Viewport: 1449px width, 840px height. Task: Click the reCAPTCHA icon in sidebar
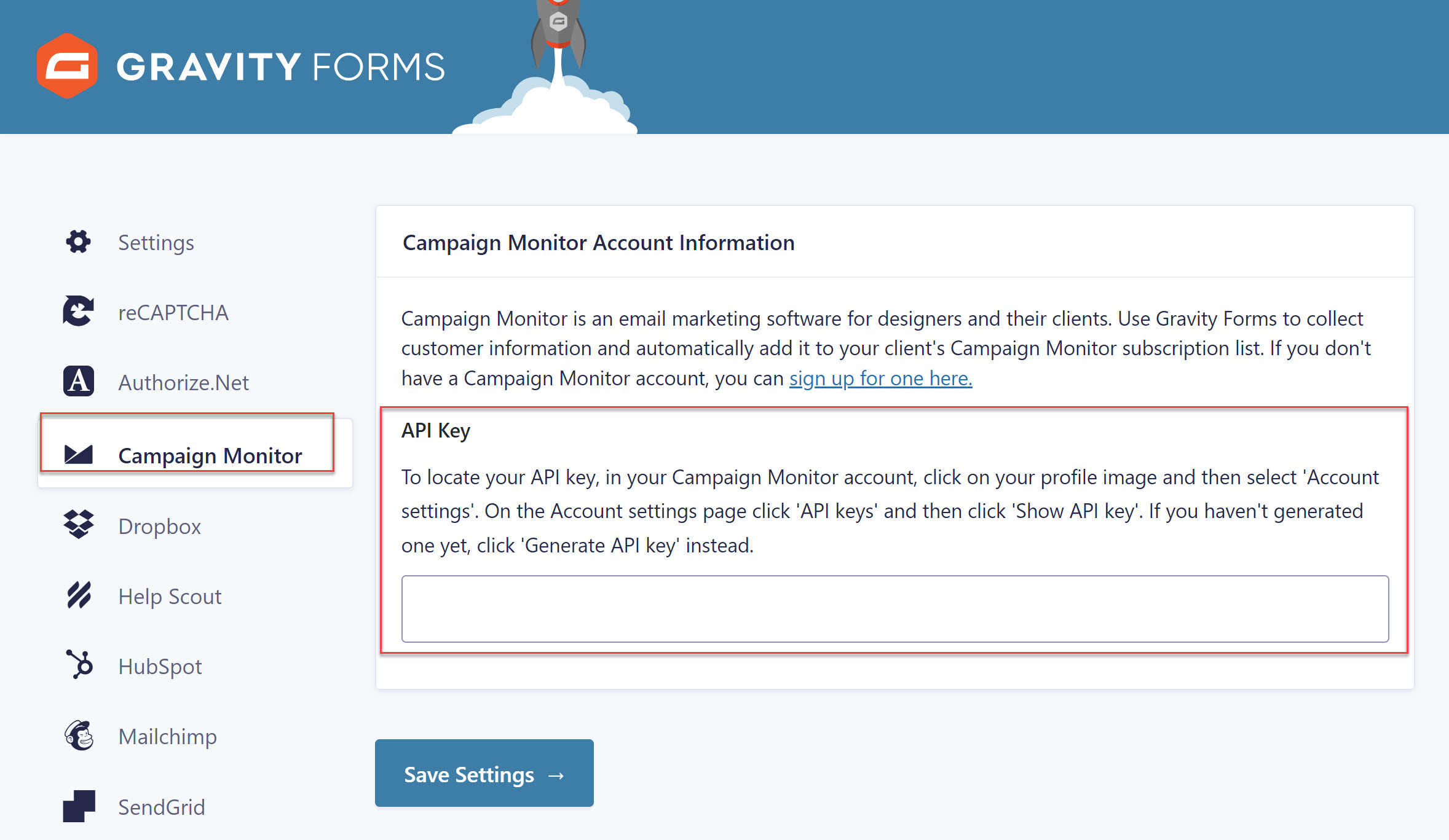[78, 311]
